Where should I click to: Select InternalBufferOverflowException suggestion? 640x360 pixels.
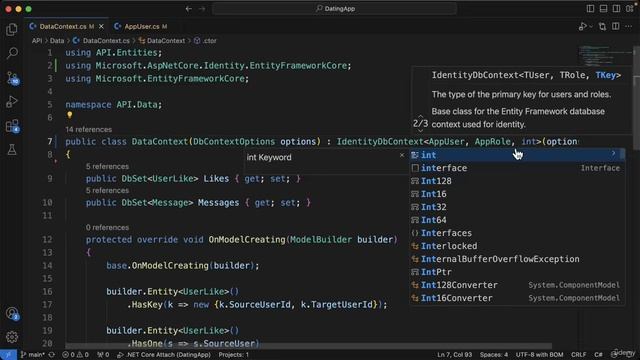[517, 259]
